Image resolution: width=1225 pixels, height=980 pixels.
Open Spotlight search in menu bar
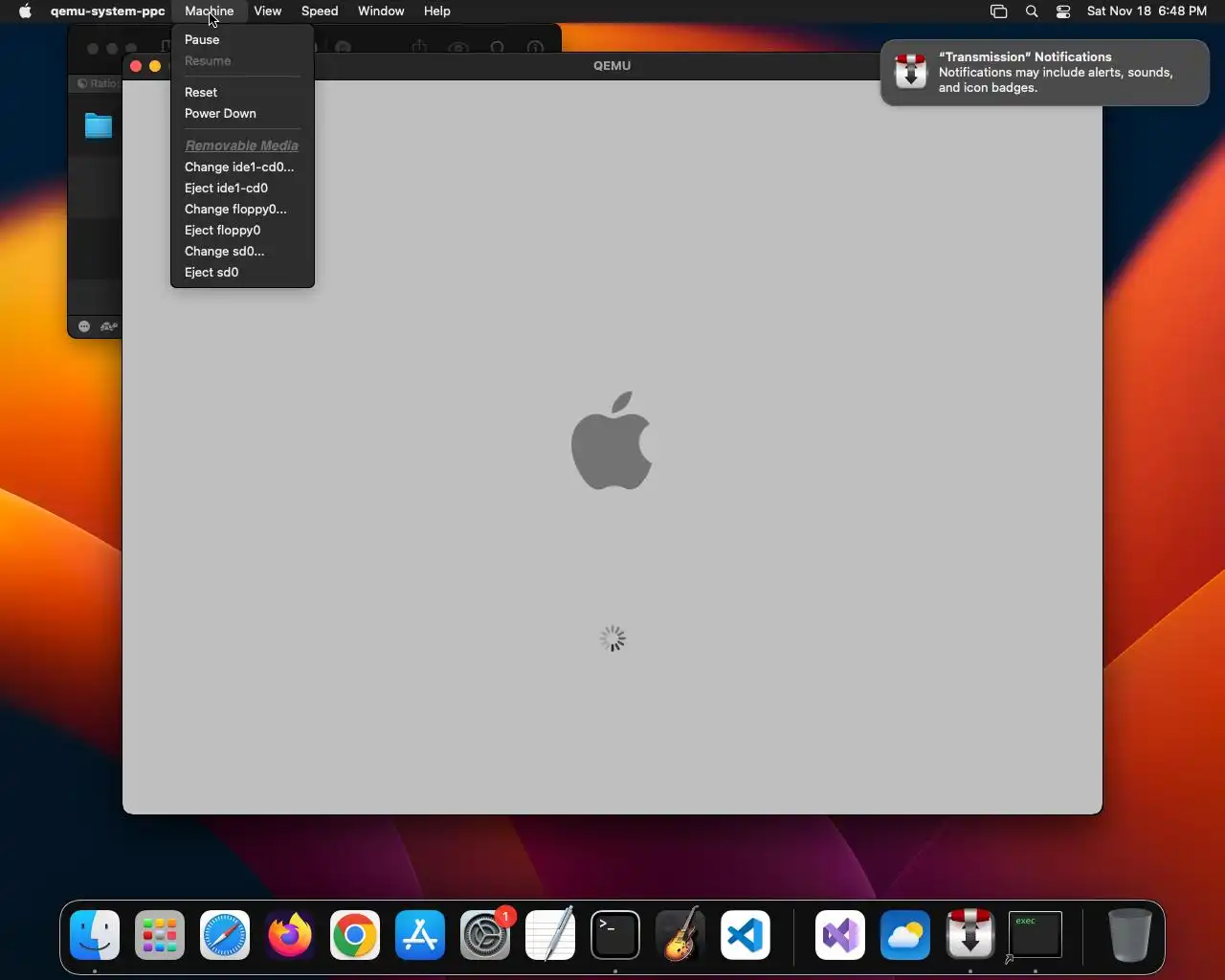click(1032, 11)
